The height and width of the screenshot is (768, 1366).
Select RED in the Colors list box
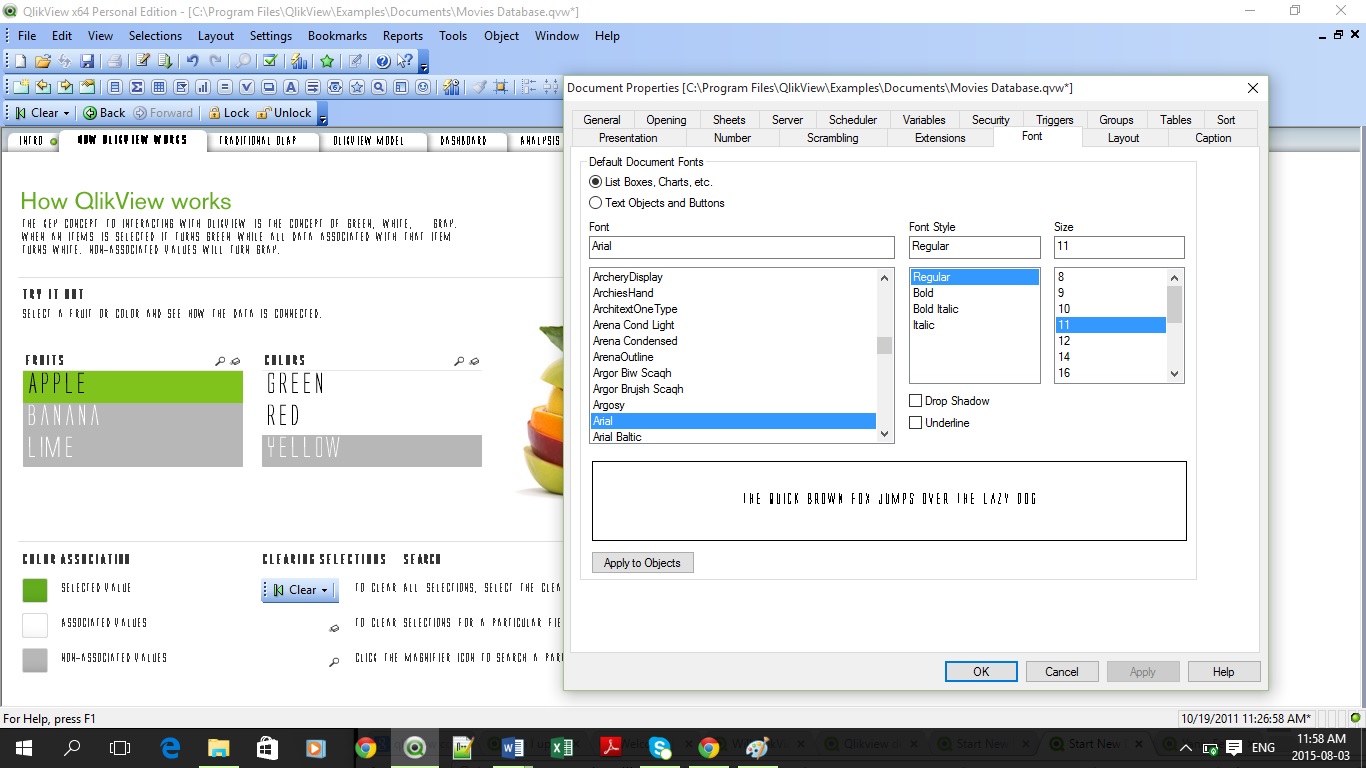(x=372, y=417)
